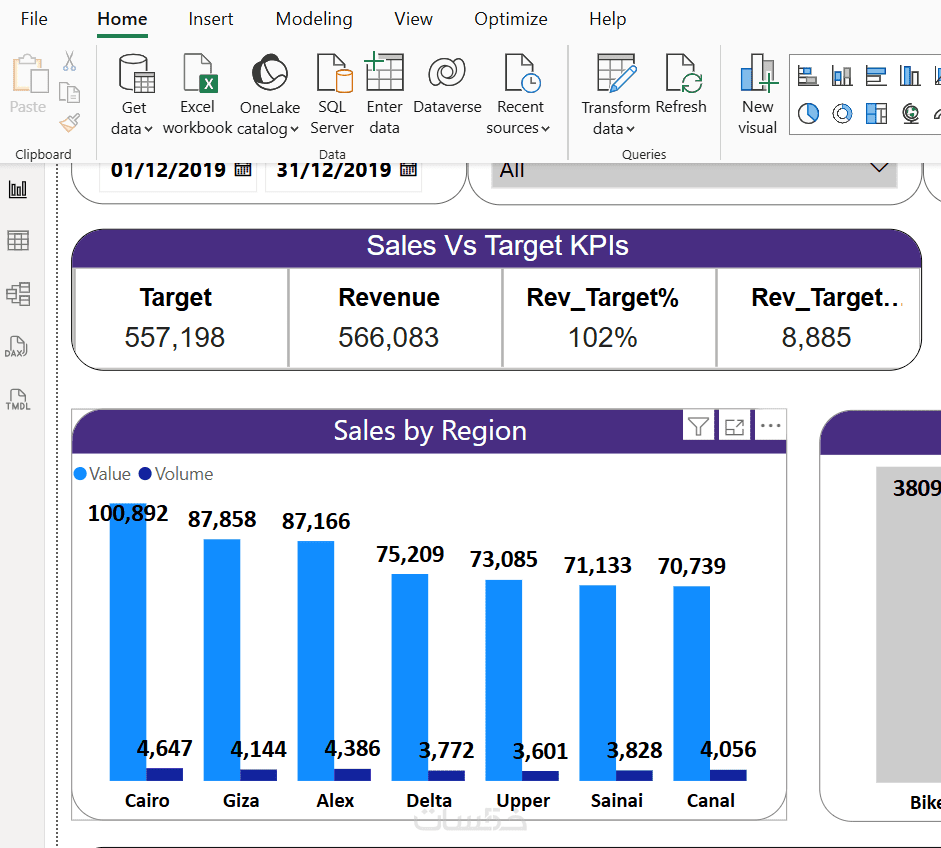Open the Get data menu

click(x=133, y=95)
